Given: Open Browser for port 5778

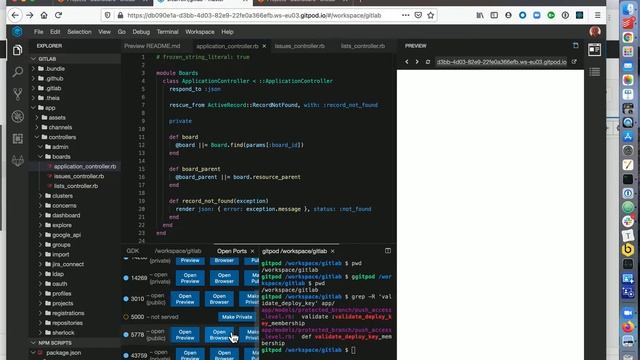Looking at the screenshot, I should (x=219, y=335).
